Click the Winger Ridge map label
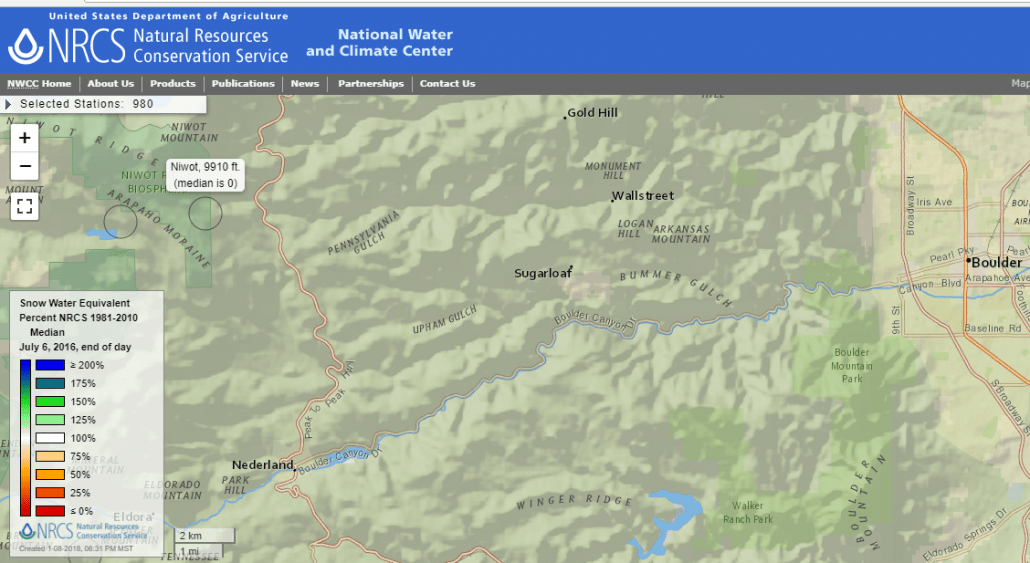Viewport: 1030px width, 563px height. 573,502
